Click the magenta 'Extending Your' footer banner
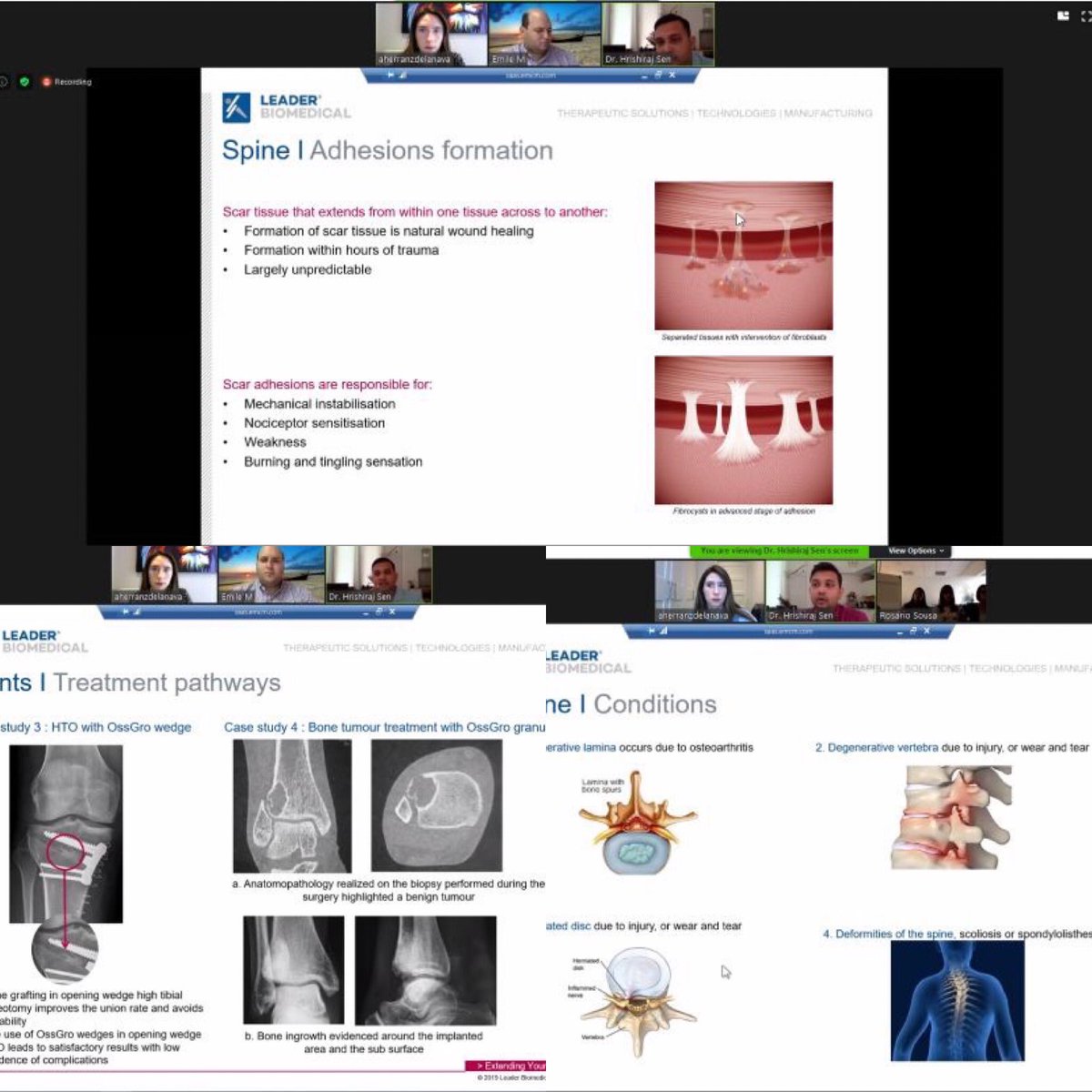Viewport: 1092px width, 1092px height. coord(506,1066)
